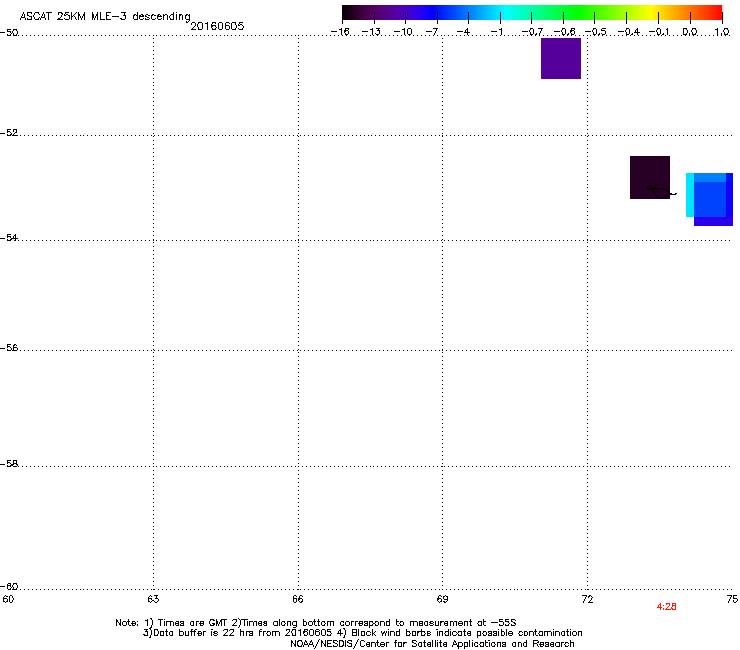Click the longitude label 69
The image size is (740, 650).
click(442, 599)
